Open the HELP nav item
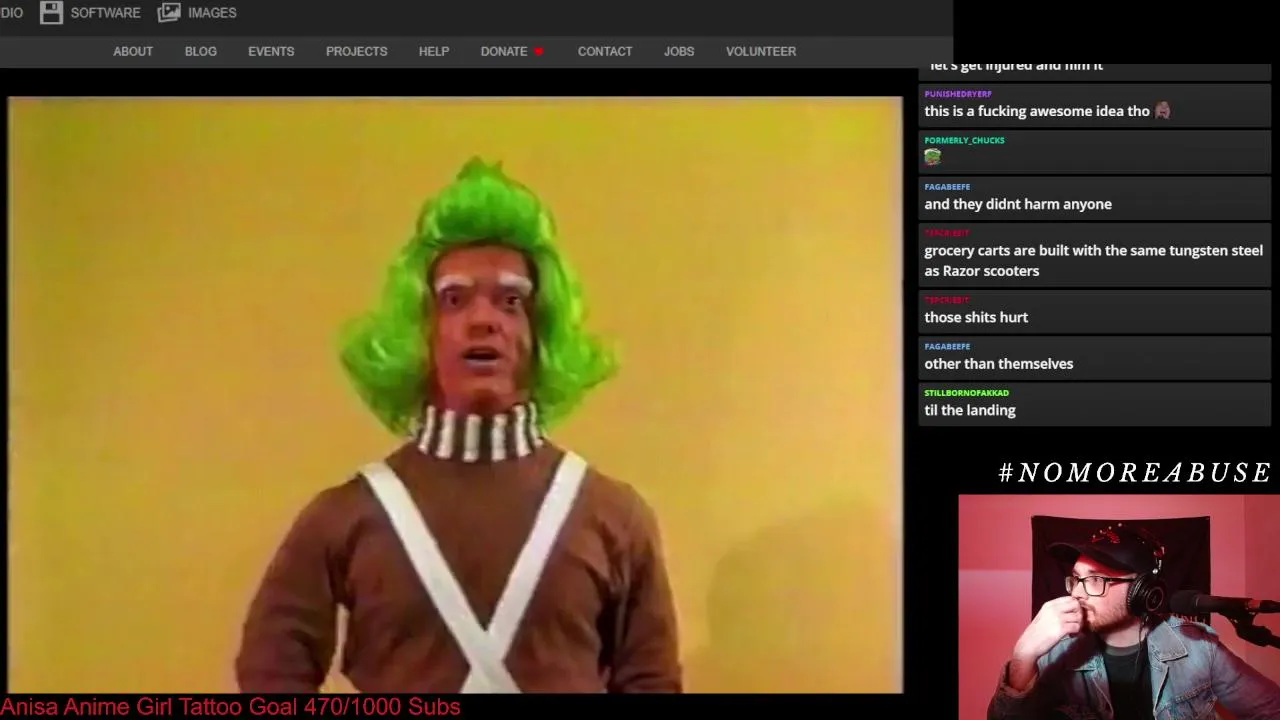Image resolution: width=1280 pixels, height=720 pixels. tap(434, 51)
